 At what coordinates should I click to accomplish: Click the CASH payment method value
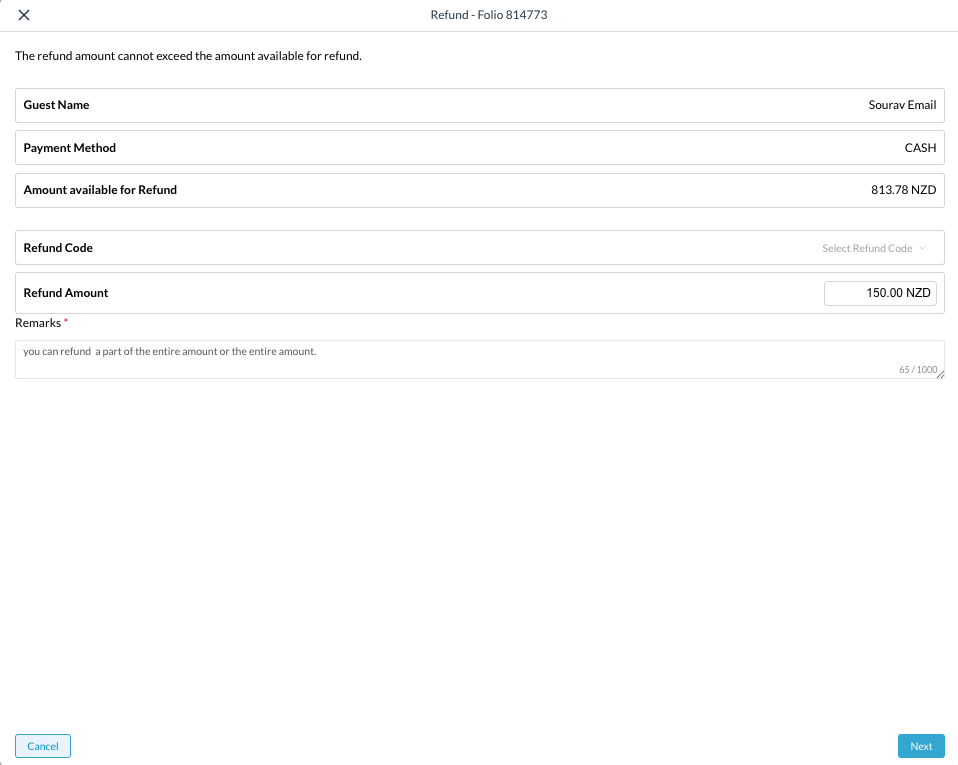(920, 148)
